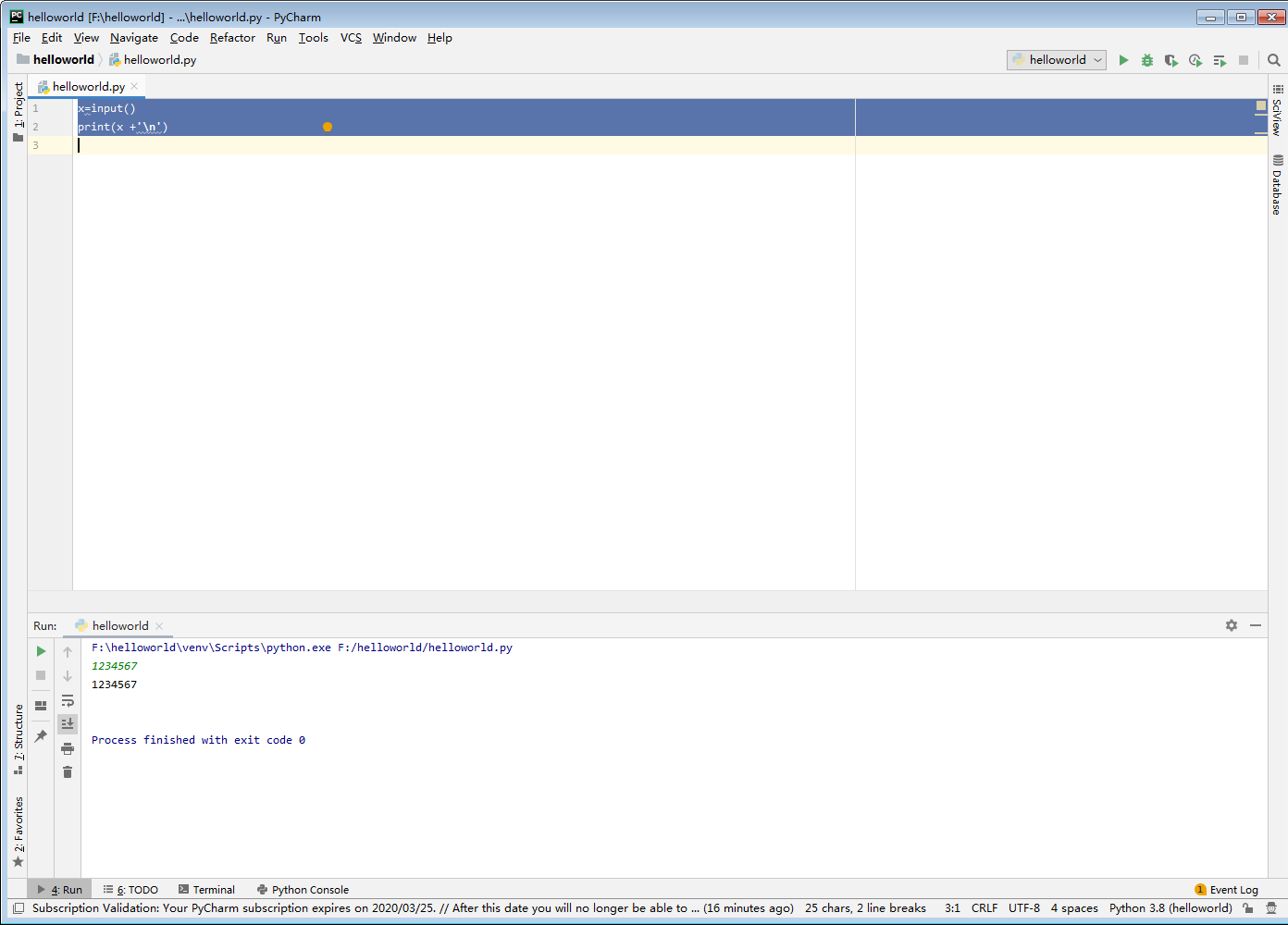Open the Run menu

pyautogui.click(x=277, y=38)
